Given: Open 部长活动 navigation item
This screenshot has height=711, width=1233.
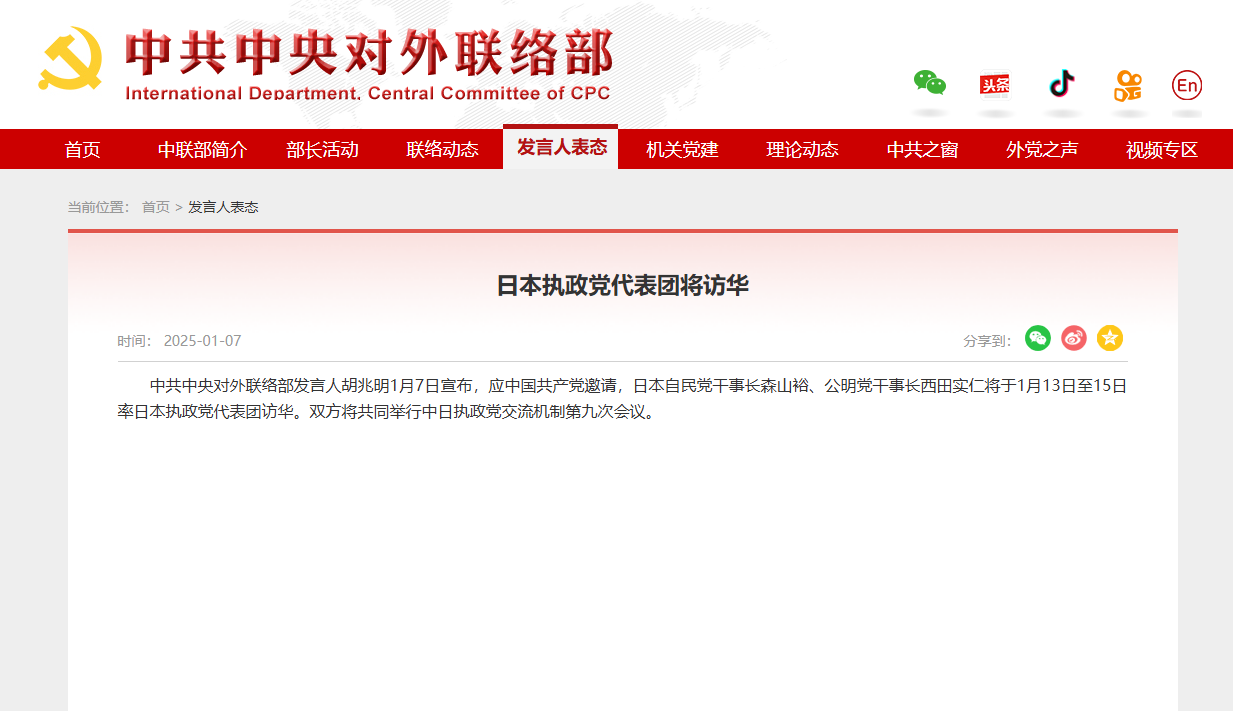Looking at the screenshot, I should (x=322, y=150).
